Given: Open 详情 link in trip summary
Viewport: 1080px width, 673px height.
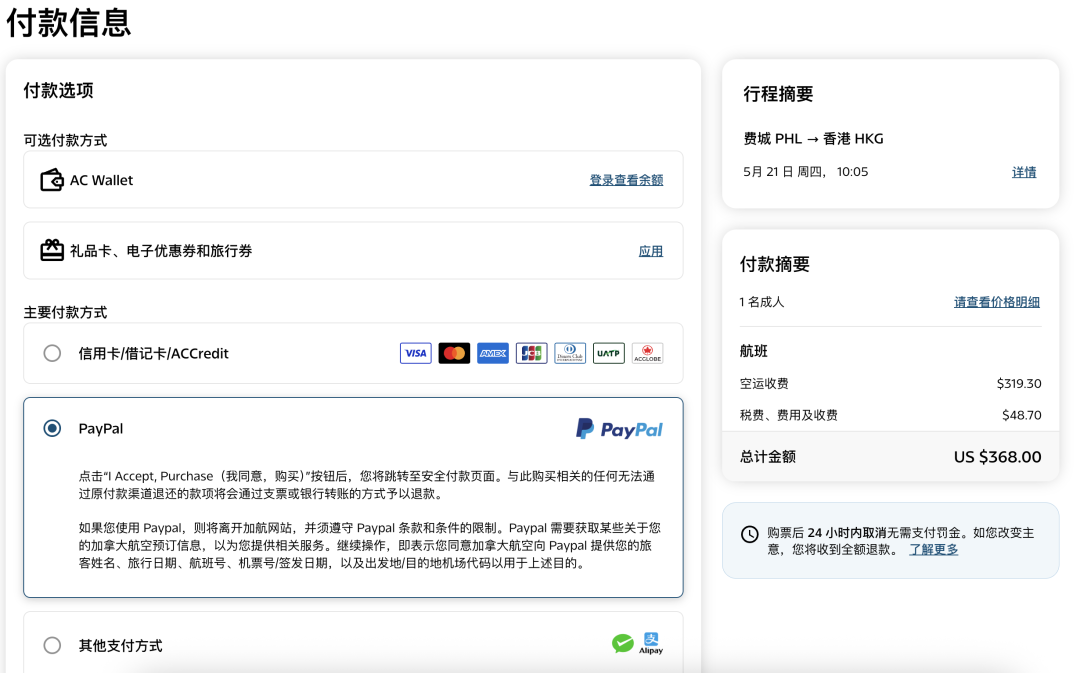Looking at the screenshot, I should [x=1024, y=172].
